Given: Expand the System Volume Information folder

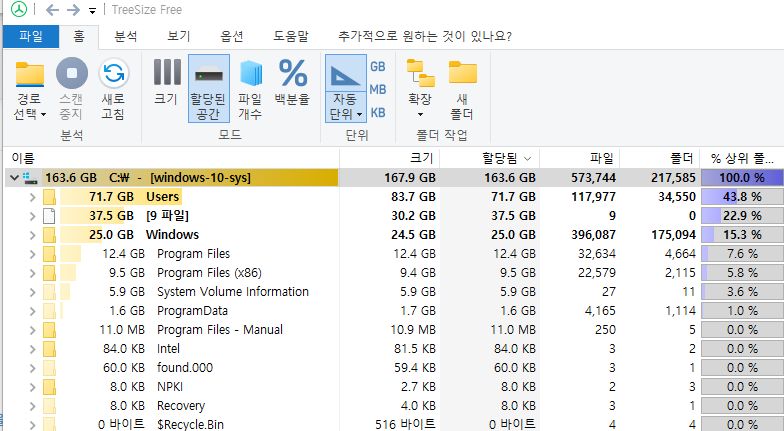Looking at the screenshot, I should click(x=32, y=292).
